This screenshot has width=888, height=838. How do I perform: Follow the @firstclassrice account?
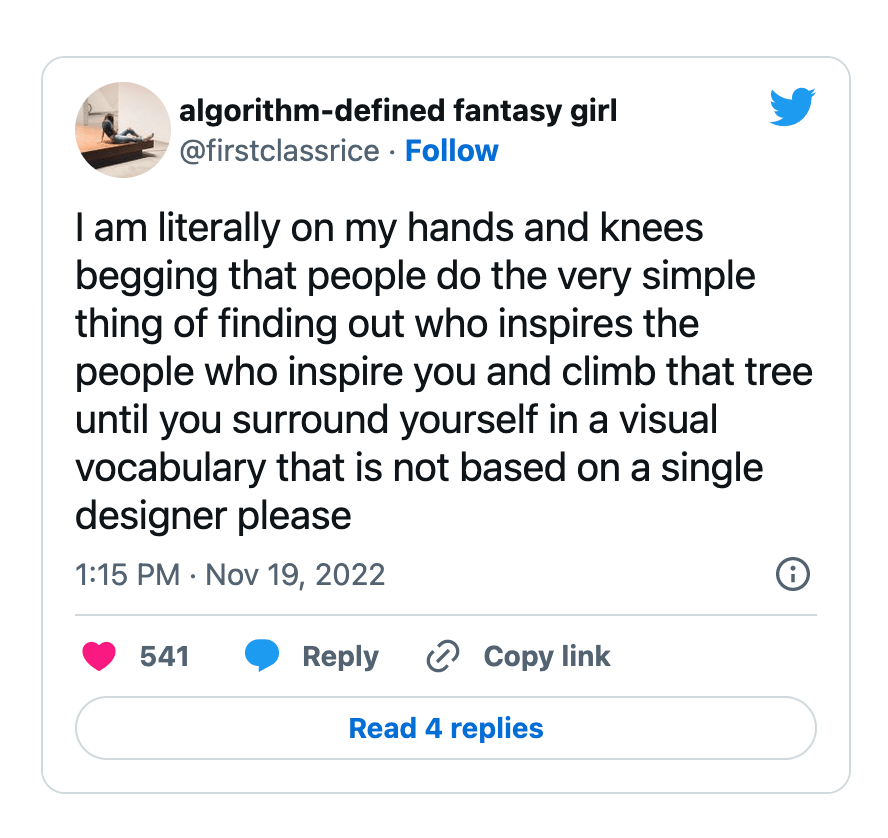[x=451, y=151]
